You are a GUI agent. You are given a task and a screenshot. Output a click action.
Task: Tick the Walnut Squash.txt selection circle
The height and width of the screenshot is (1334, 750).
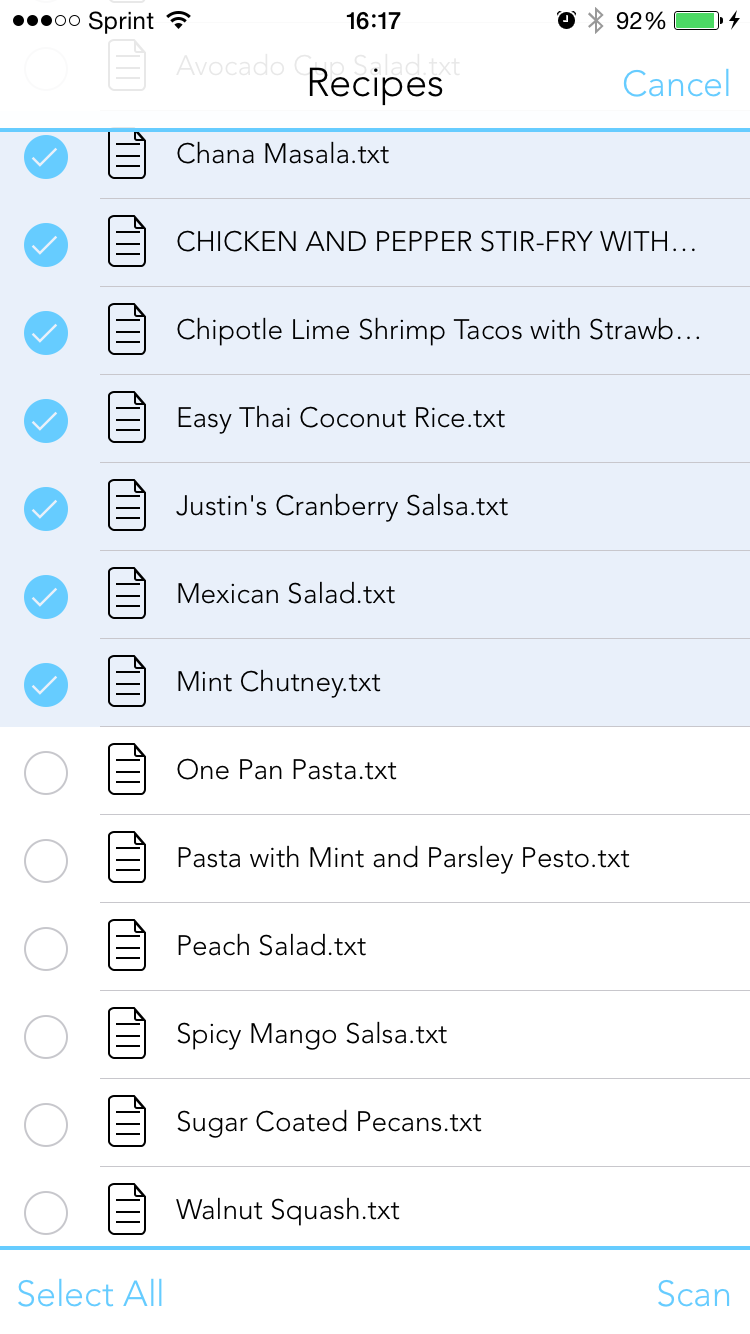pyautogui.click(x=46, y=1213)
